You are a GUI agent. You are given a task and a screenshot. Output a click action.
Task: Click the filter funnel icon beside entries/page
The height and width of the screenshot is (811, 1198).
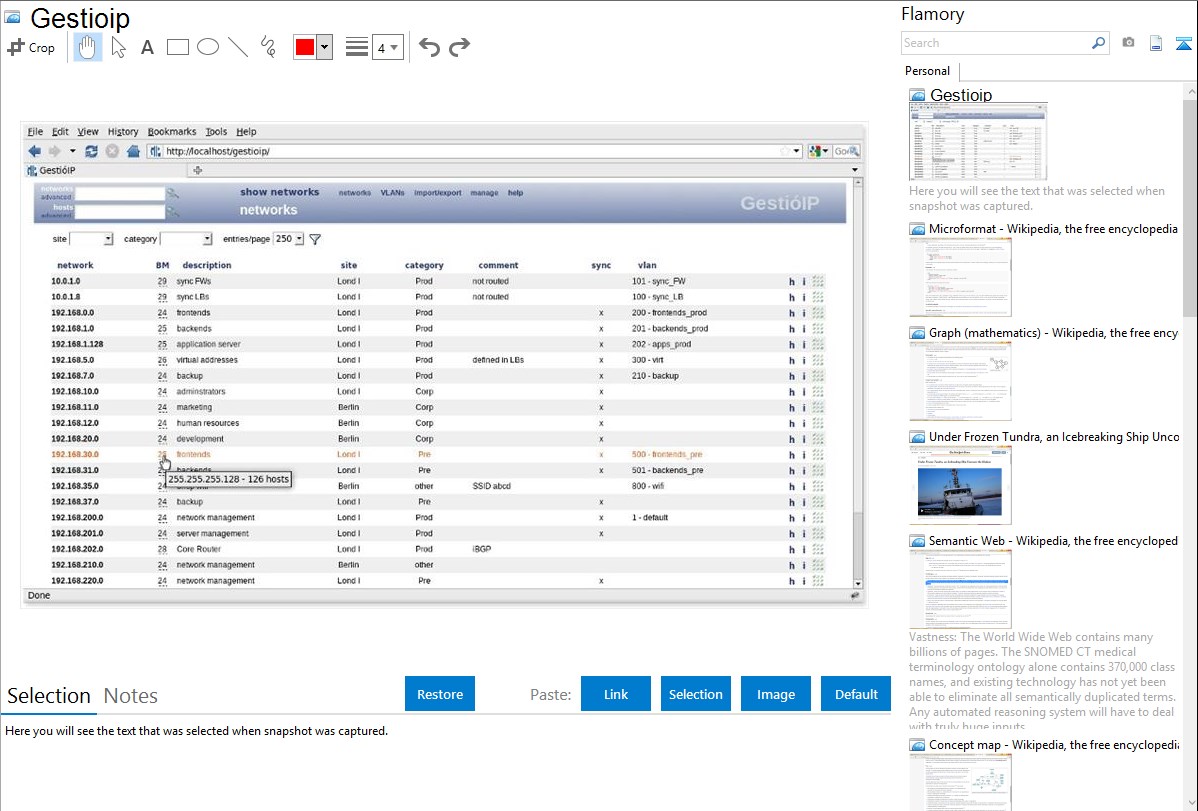315,239
